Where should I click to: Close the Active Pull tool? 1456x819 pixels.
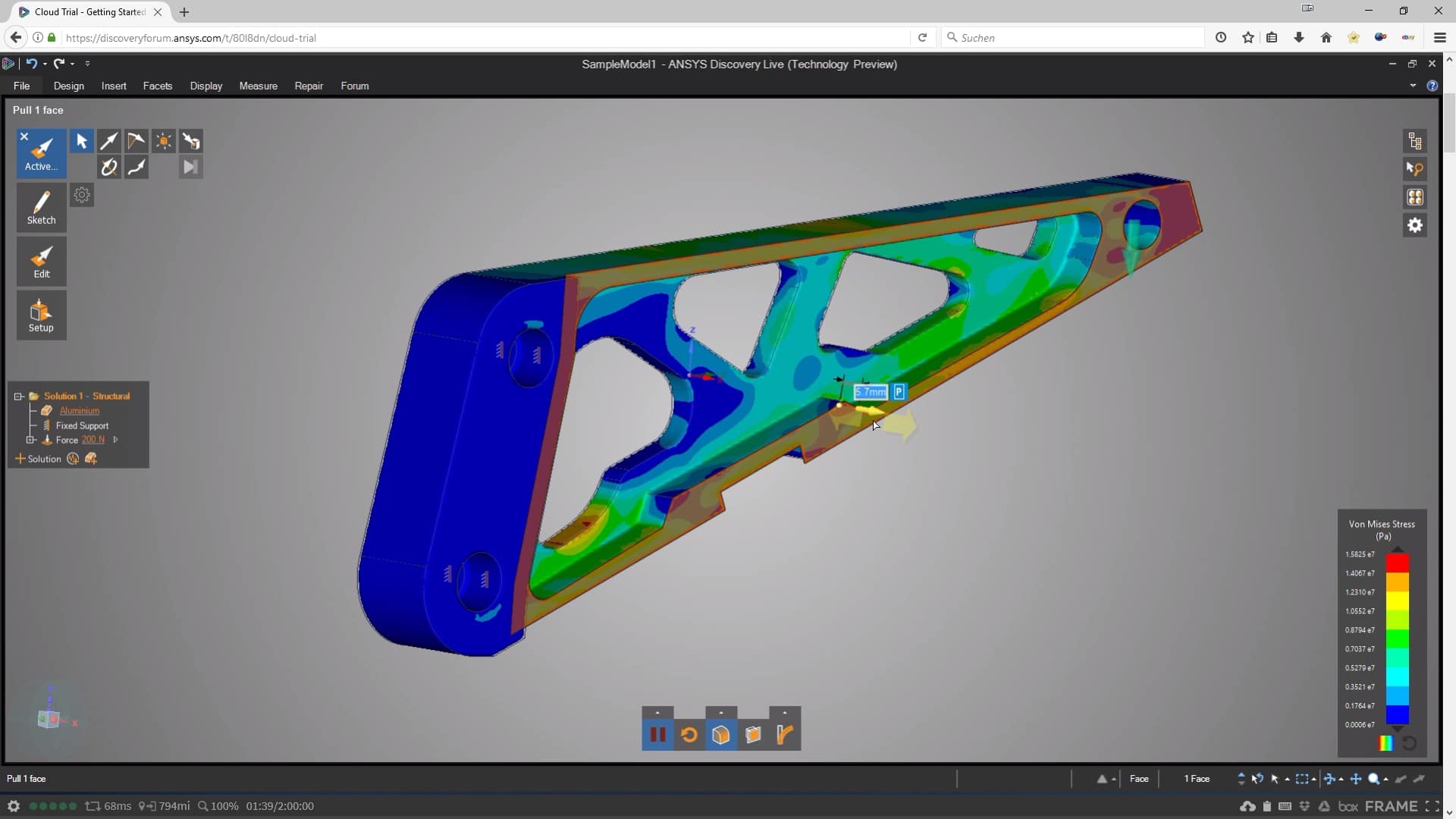pos(24,136)
